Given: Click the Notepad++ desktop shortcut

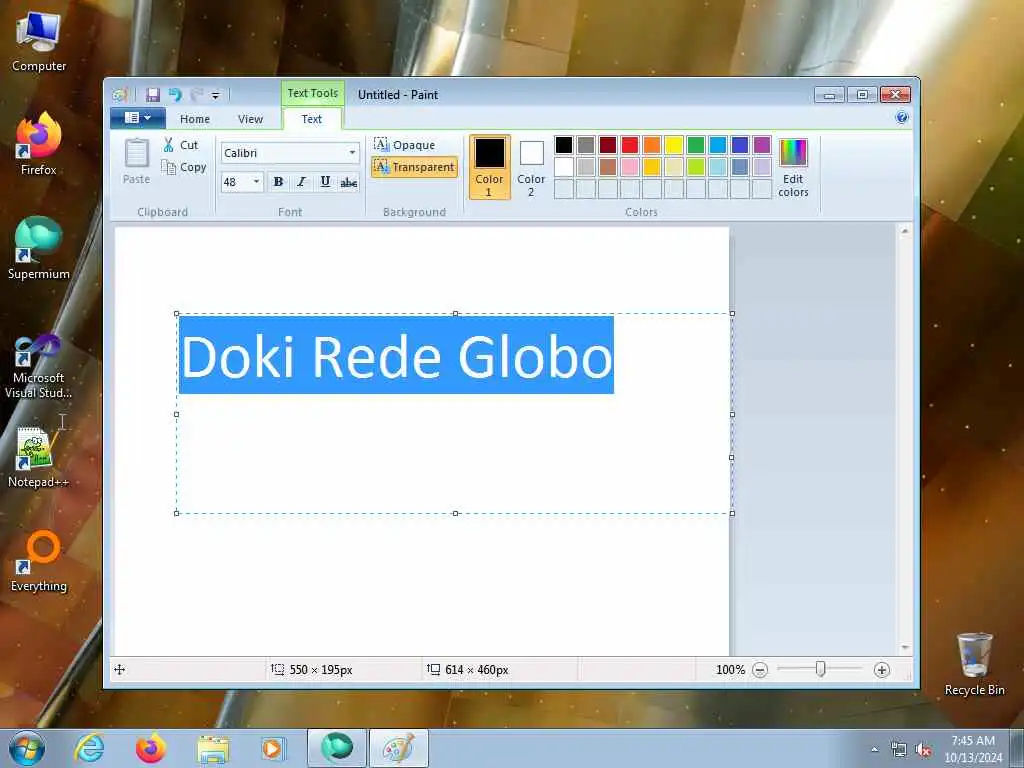Looking at the screenshot, I should 39,457.
